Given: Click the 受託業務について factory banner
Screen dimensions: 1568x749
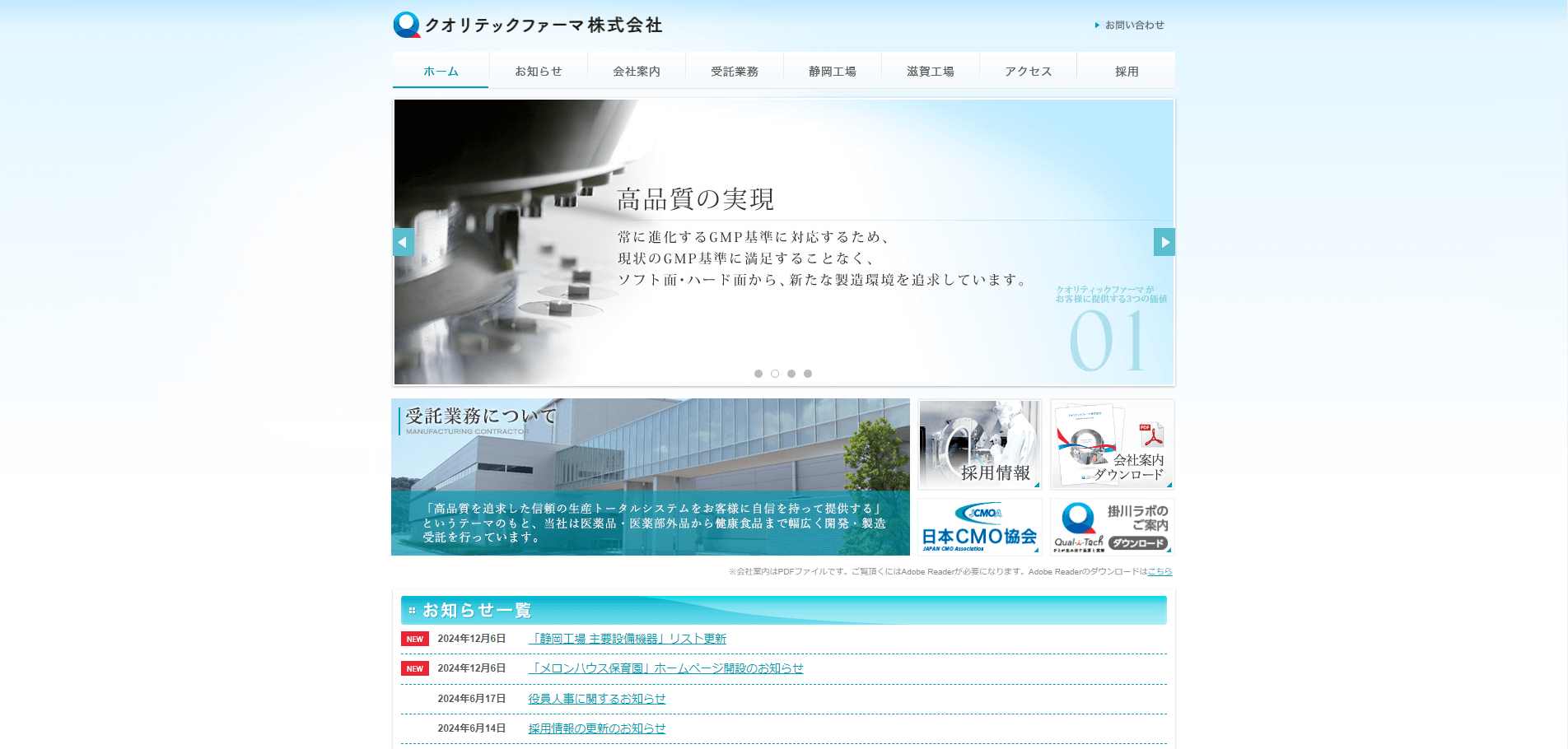Looking at the screenshot, I should (x=651, y=477).
